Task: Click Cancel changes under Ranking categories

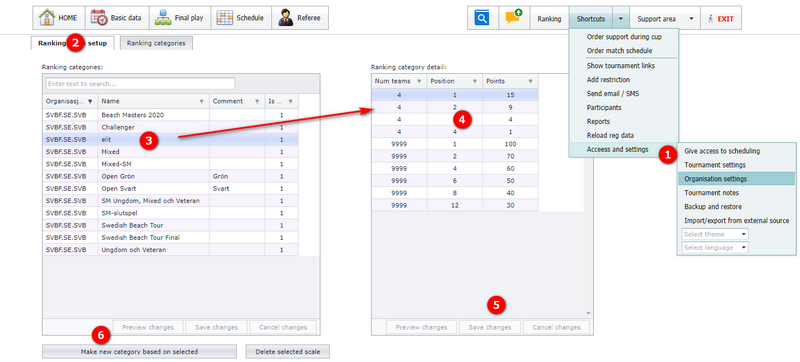Action: point(283,327)
